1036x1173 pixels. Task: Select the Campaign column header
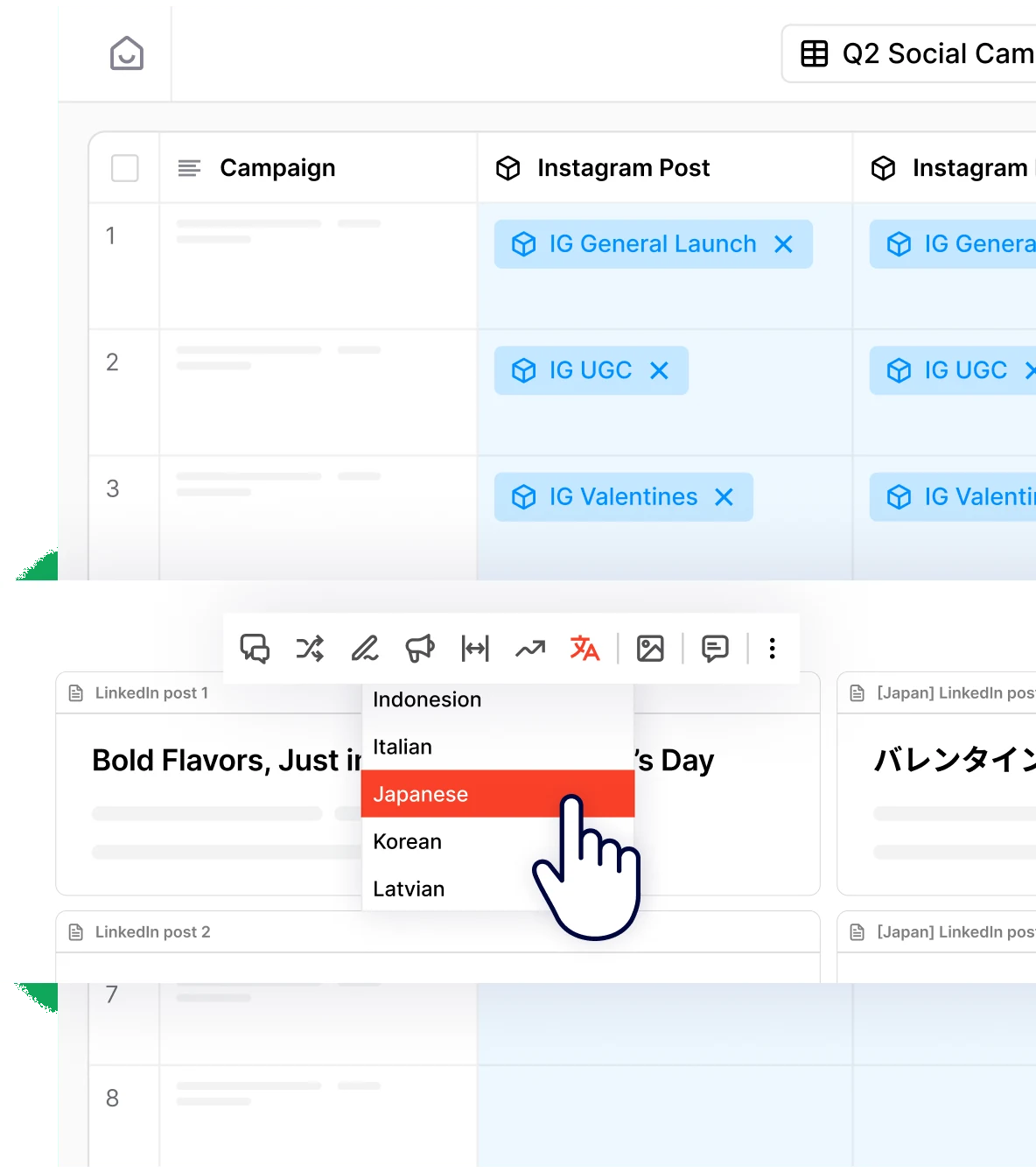tap(318, 168)
